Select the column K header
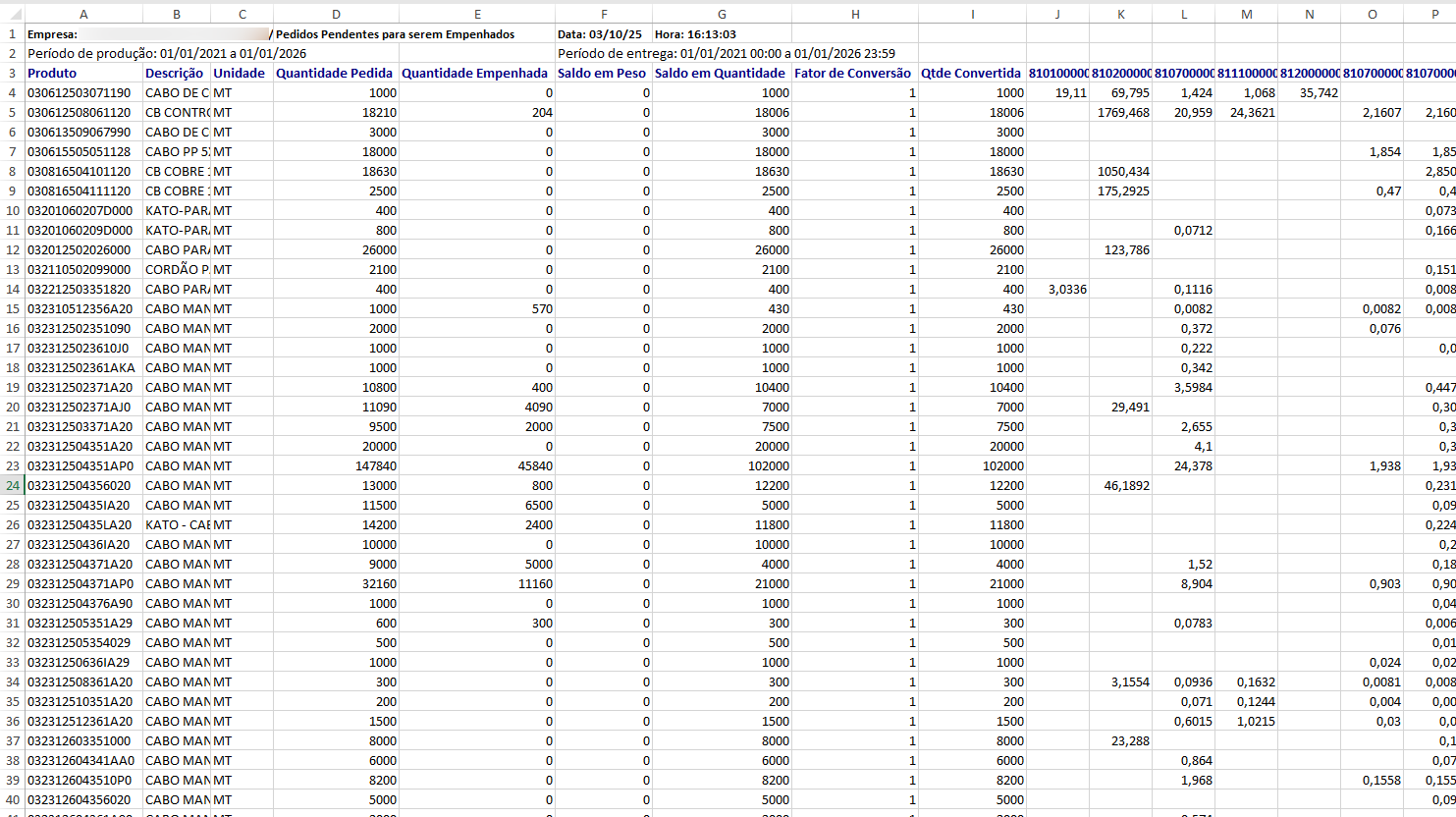 click(x=1120, y=14)
